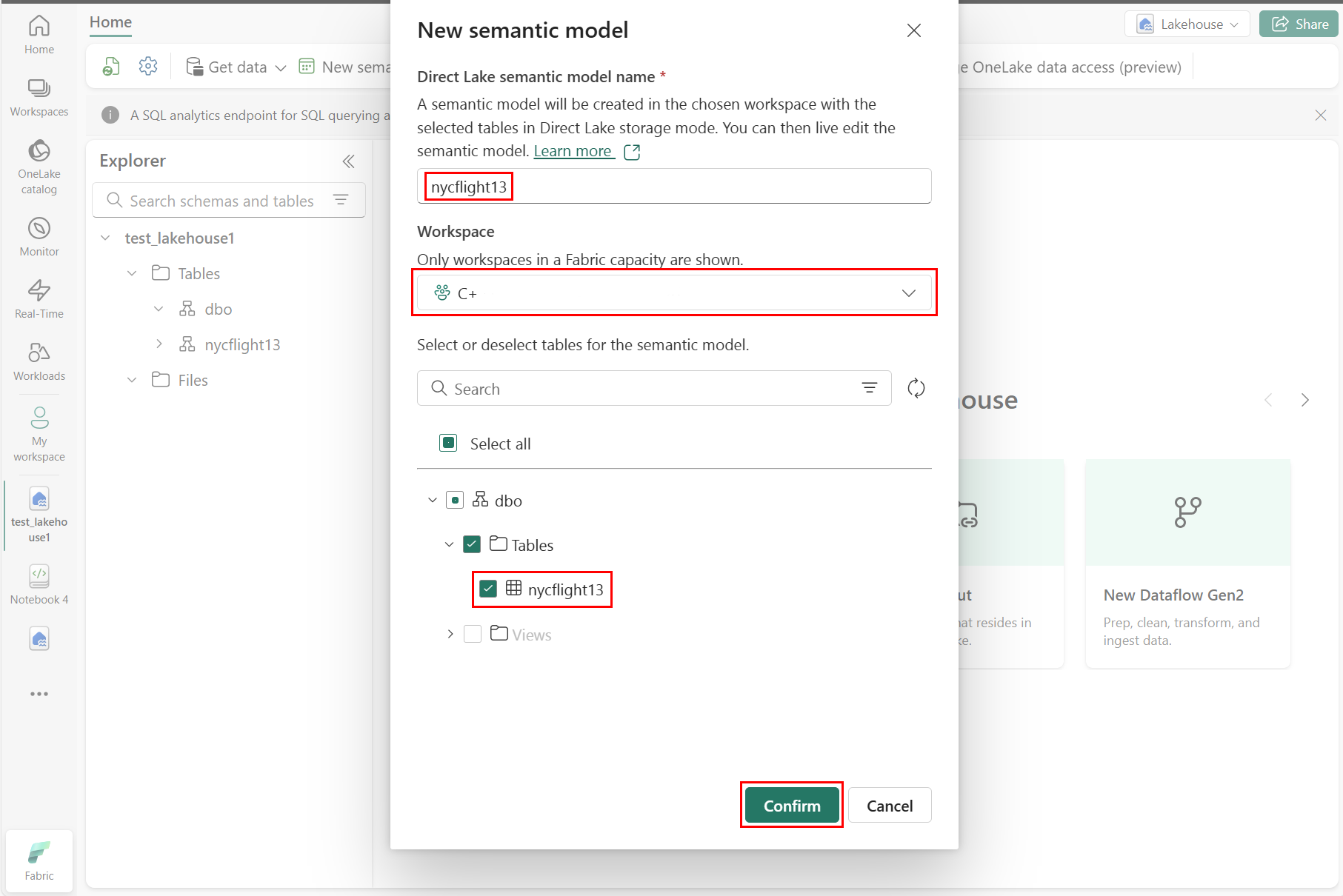Toggle the Select all checkbox
1343x896 pixels.
448,443
